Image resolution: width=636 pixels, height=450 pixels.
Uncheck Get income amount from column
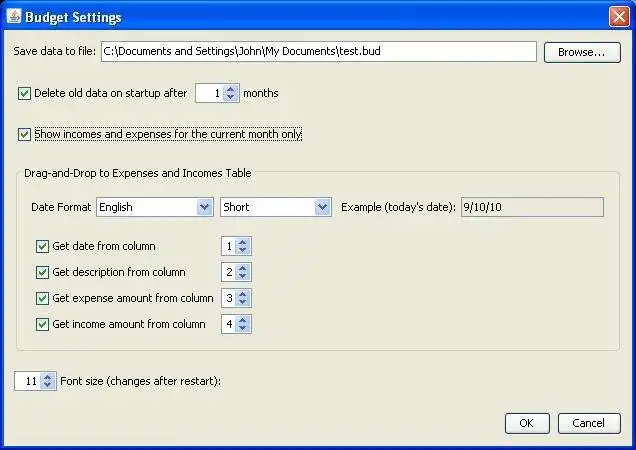43,324
